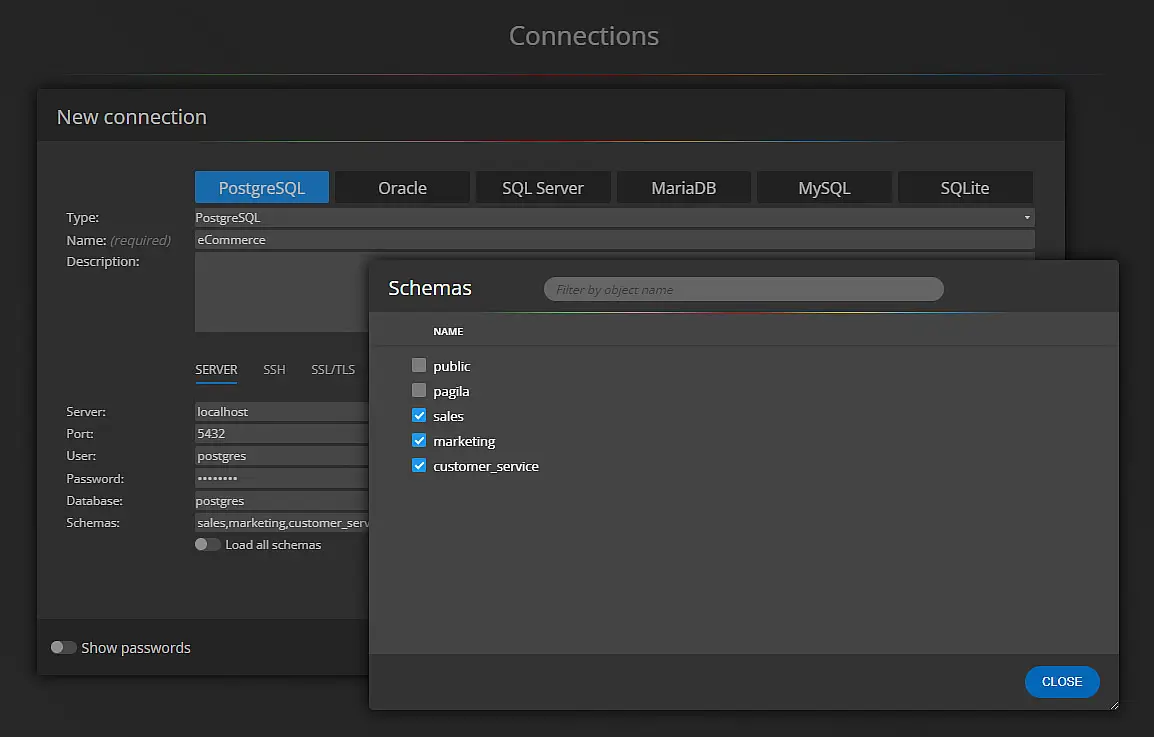This screenshot has height=737, width=1154.
Task: Click the Description text area
Action: (282, 292)
